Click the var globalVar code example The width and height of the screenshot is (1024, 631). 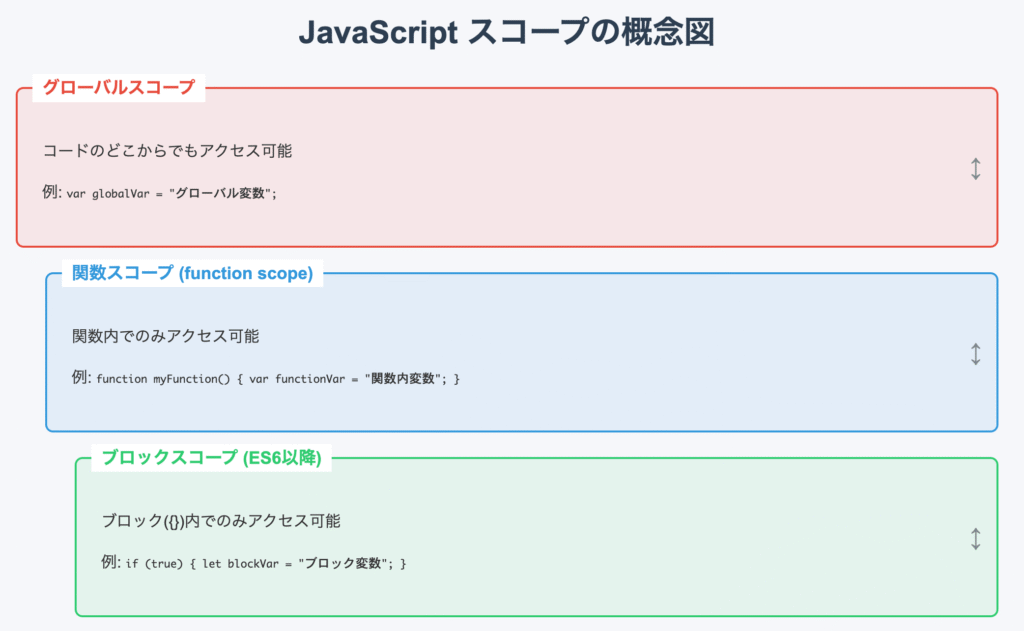[170, 194]
